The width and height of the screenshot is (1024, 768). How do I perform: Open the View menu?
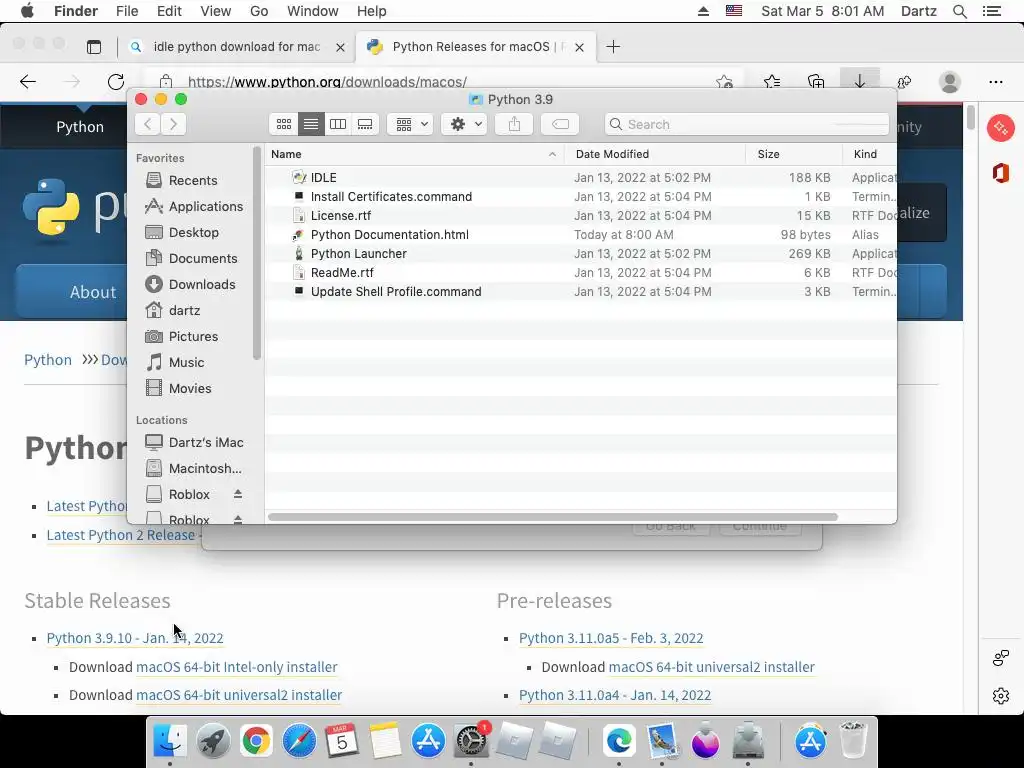click(216, 11)
